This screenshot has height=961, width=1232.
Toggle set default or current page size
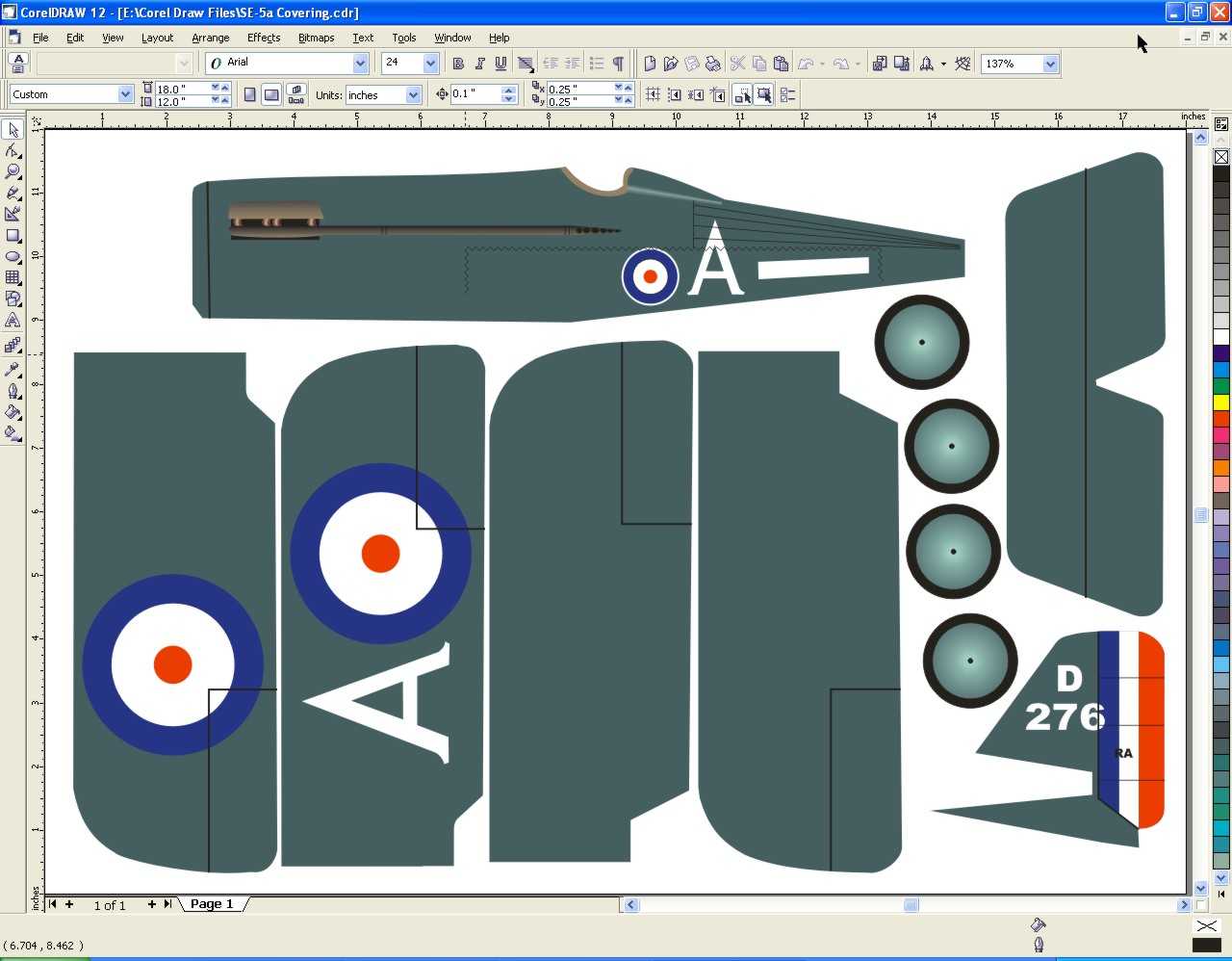[296, 94]
